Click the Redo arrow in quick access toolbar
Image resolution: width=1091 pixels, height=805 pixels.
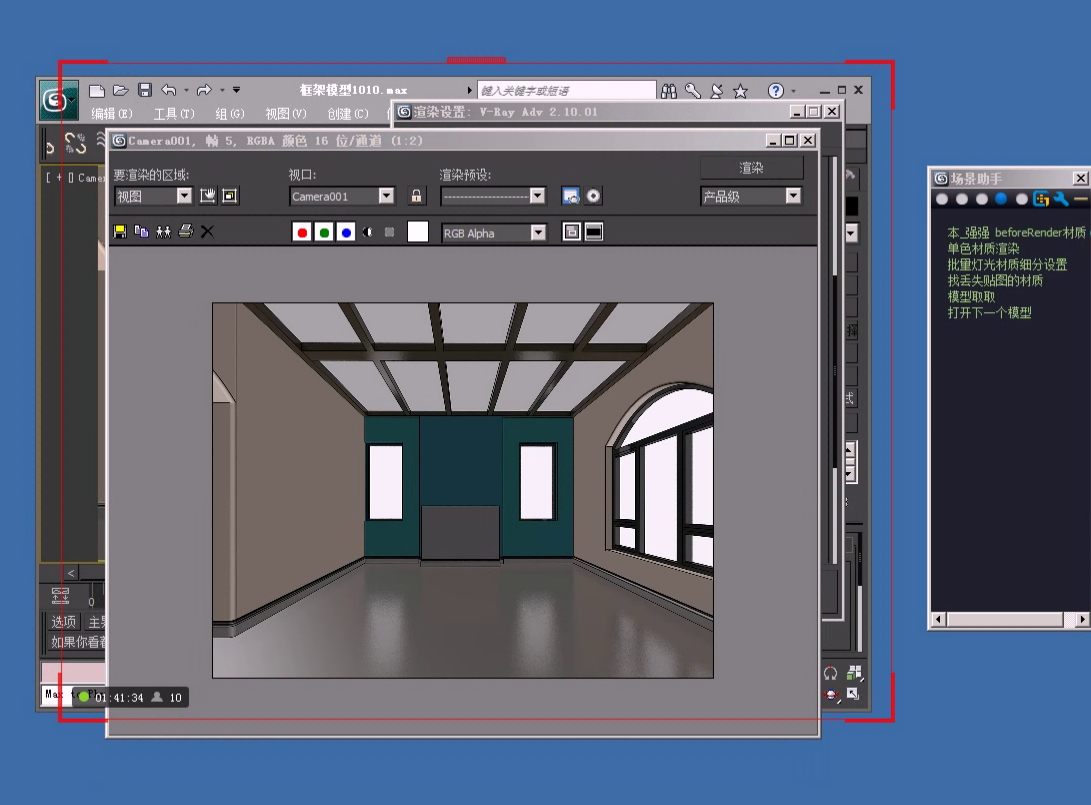click(204, 90)
